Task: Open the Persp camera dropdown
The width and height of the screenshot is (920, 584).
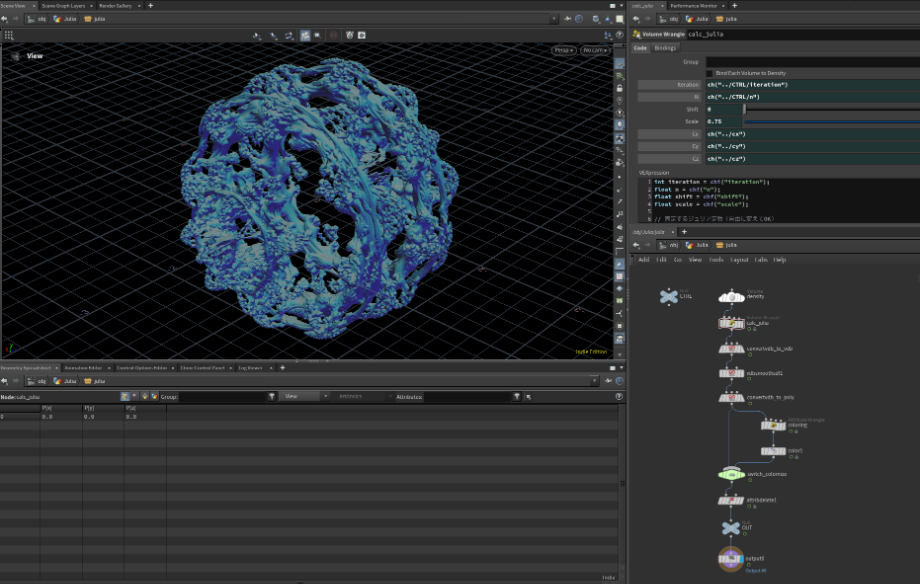Action: tap(563, 50)
